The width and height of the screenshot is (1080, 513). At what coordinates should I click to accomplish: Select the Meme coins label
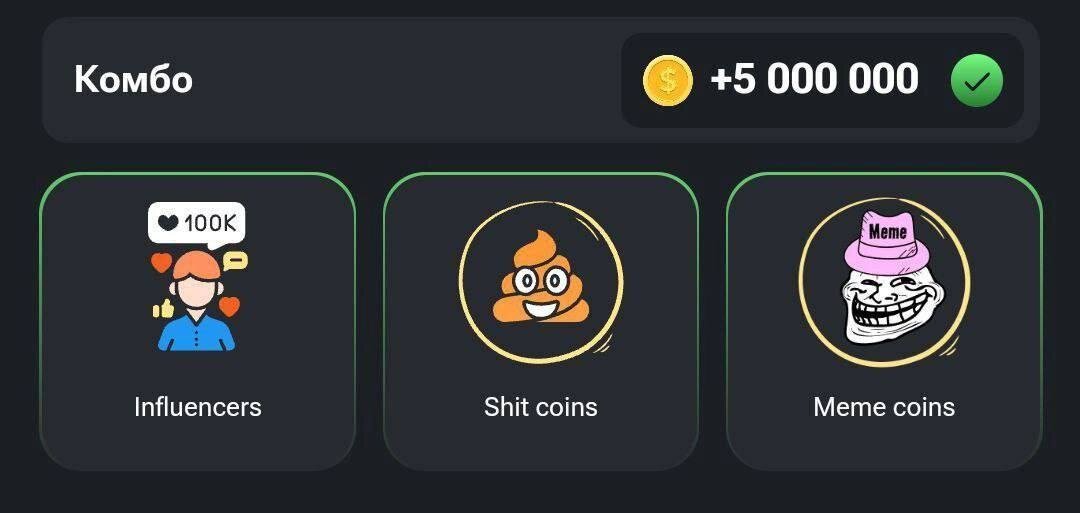click(884, 406)
